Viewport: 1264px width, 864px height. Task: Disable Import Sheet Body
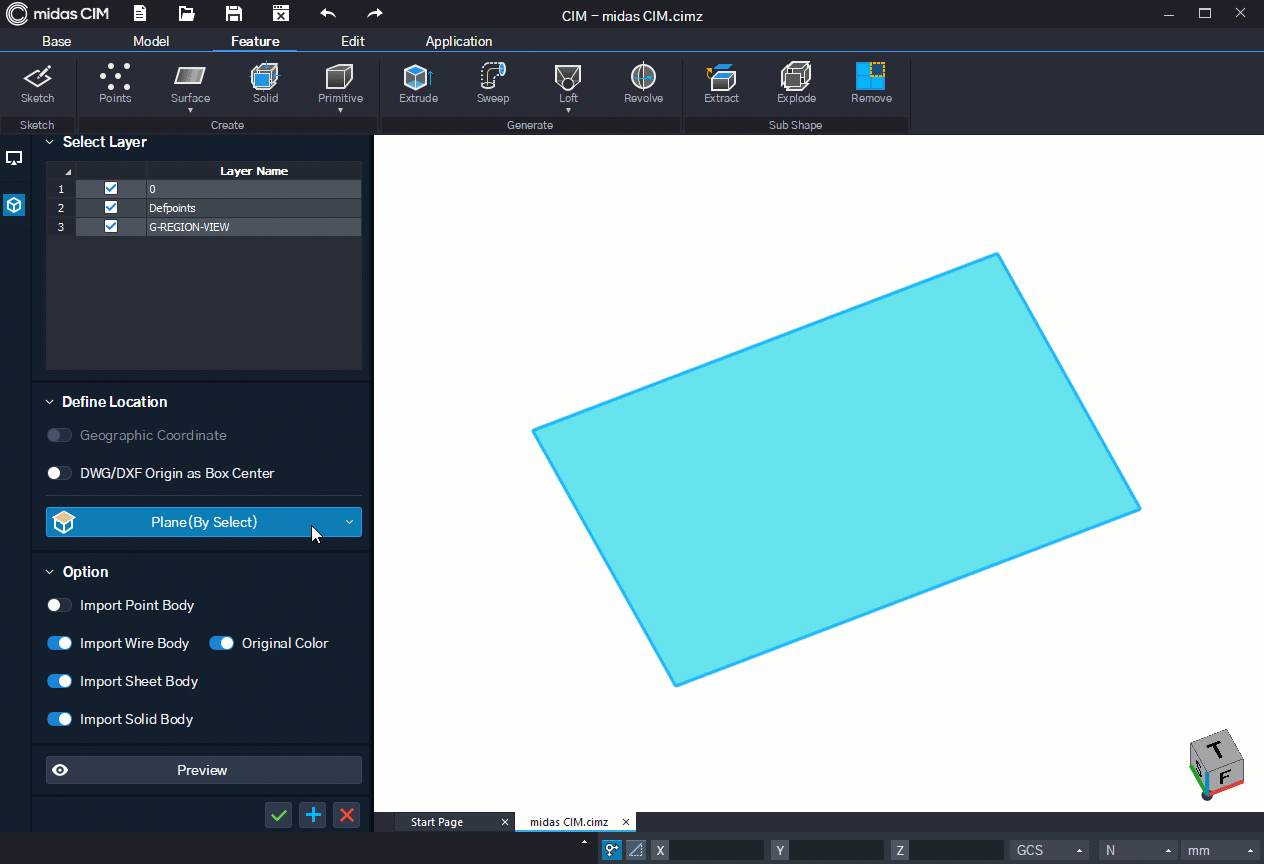(x=60, y=681)
